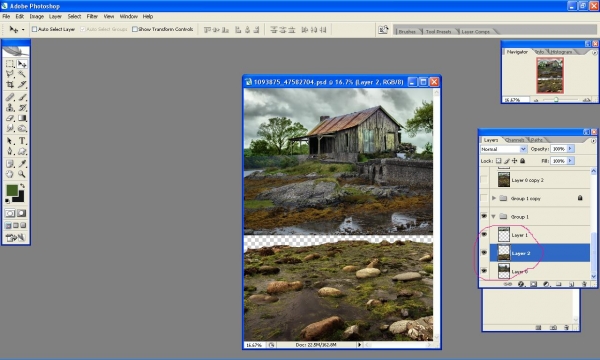Click the foreground green color swatch
The width and height of the screenshot is (600, 360).
pyautogui.click(x=12, y=190)
